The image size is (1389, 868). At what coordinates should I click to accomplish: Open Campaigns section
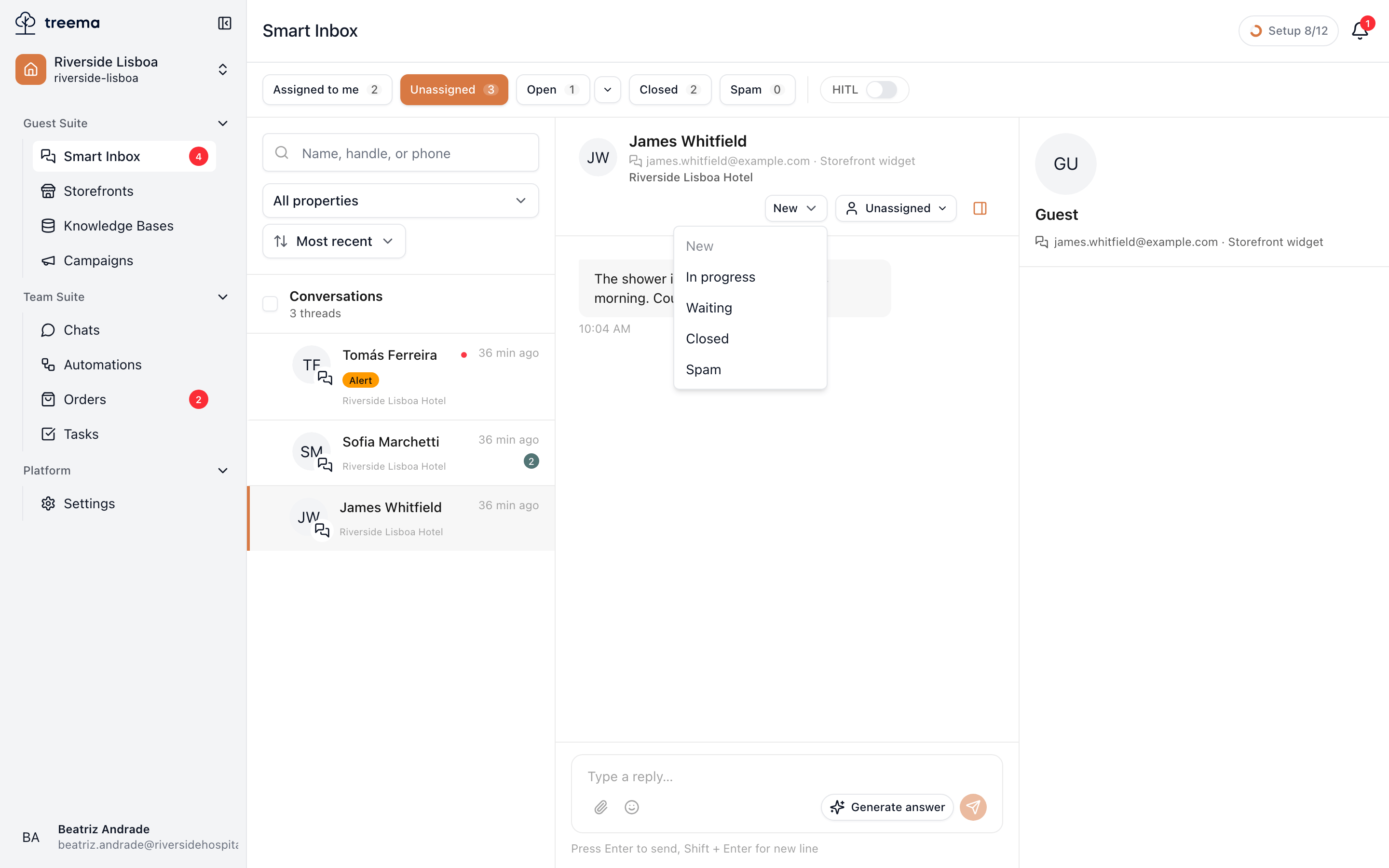(x=124, y=260)
